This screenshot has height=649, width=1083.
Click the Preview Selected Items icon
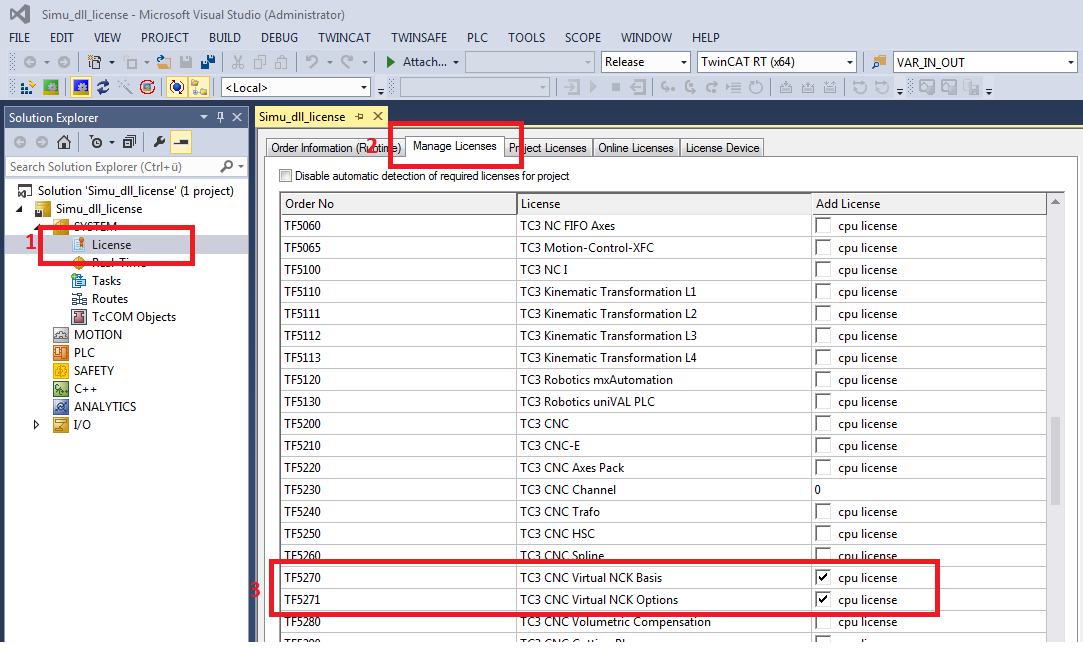coord(181,142)
